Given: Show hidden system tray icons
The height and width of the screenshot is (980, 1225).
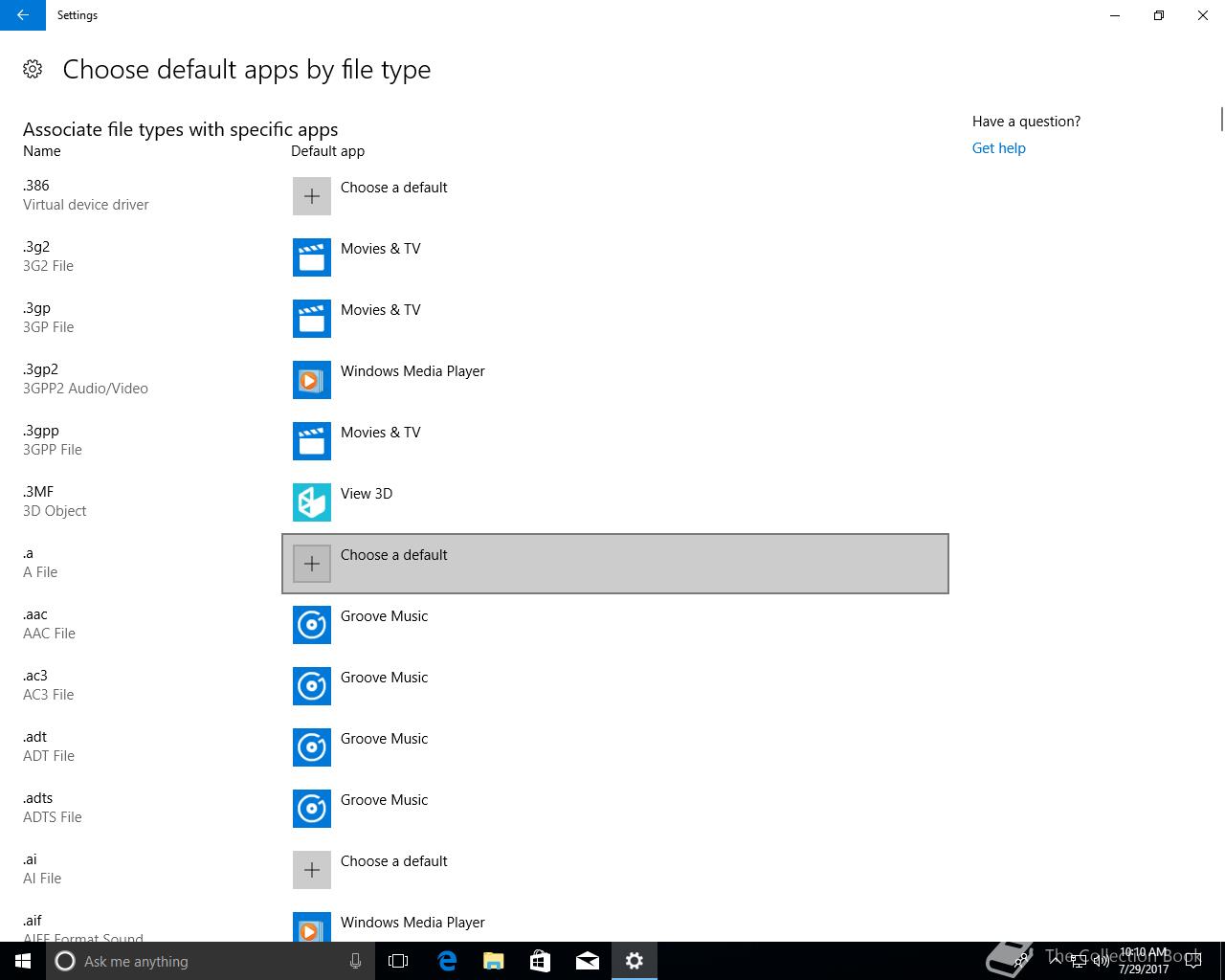Looking at the screenshot, I should pyautogui.click(x=1055, y=961).
